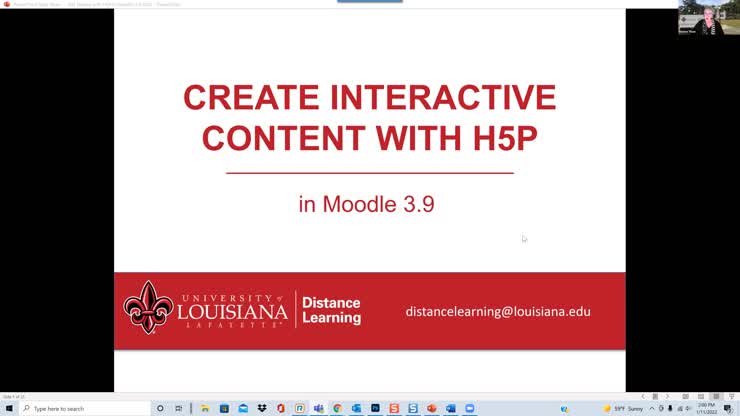Open the Mail app on taskbar
This screenshot has height=416, width=740.
243,408
